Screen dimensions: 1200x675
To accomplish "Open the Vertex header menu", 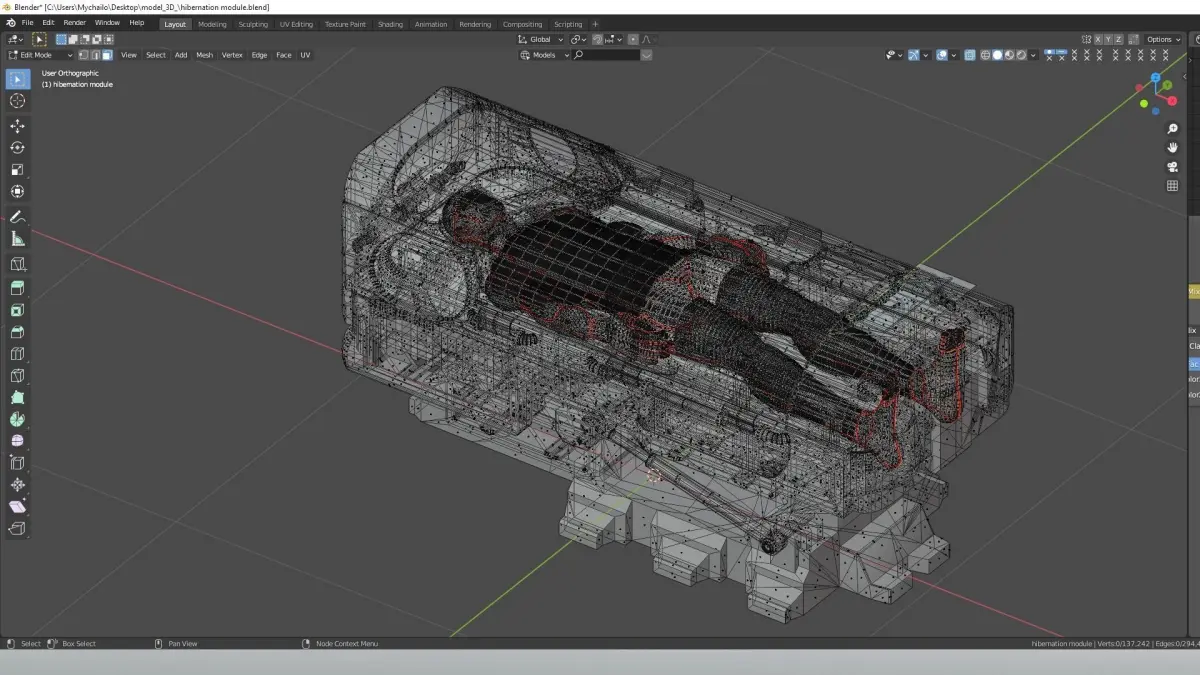I will (x=232, y=55).
